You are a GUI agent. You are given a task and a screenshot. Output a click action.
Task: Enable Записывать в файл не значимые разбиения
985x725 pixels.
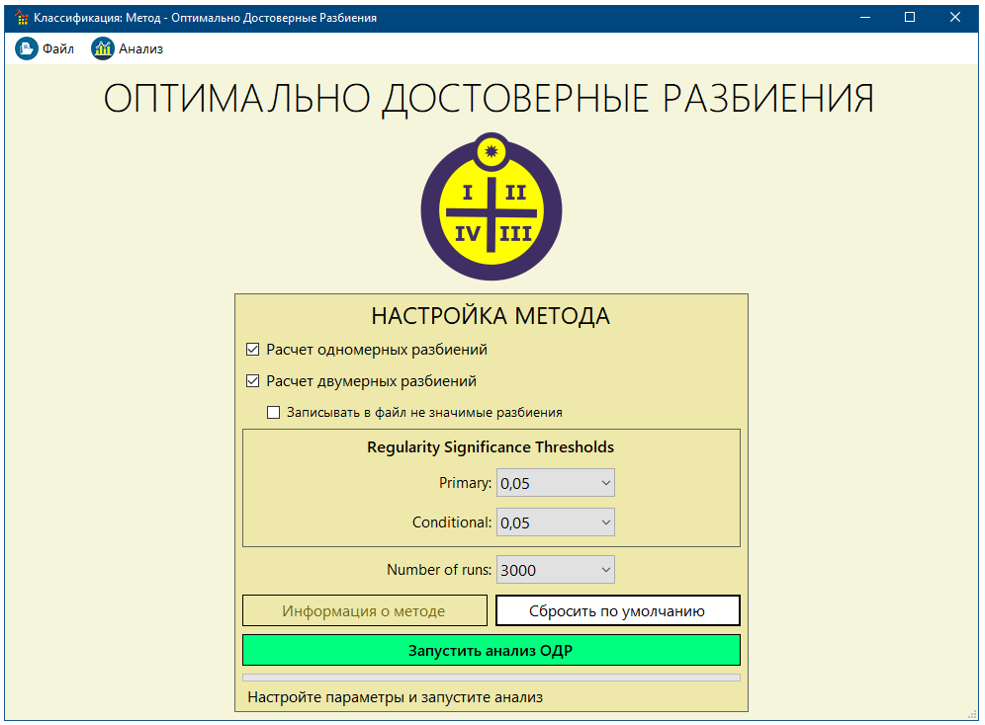pyautogui.click(x=273, y=412)
